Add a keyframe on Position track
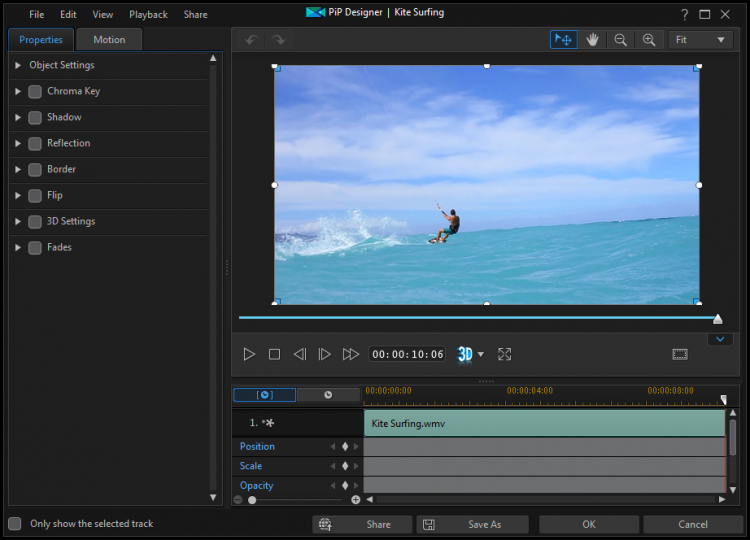The width and height of the screenshot is (750, 540). pos(345,447)
